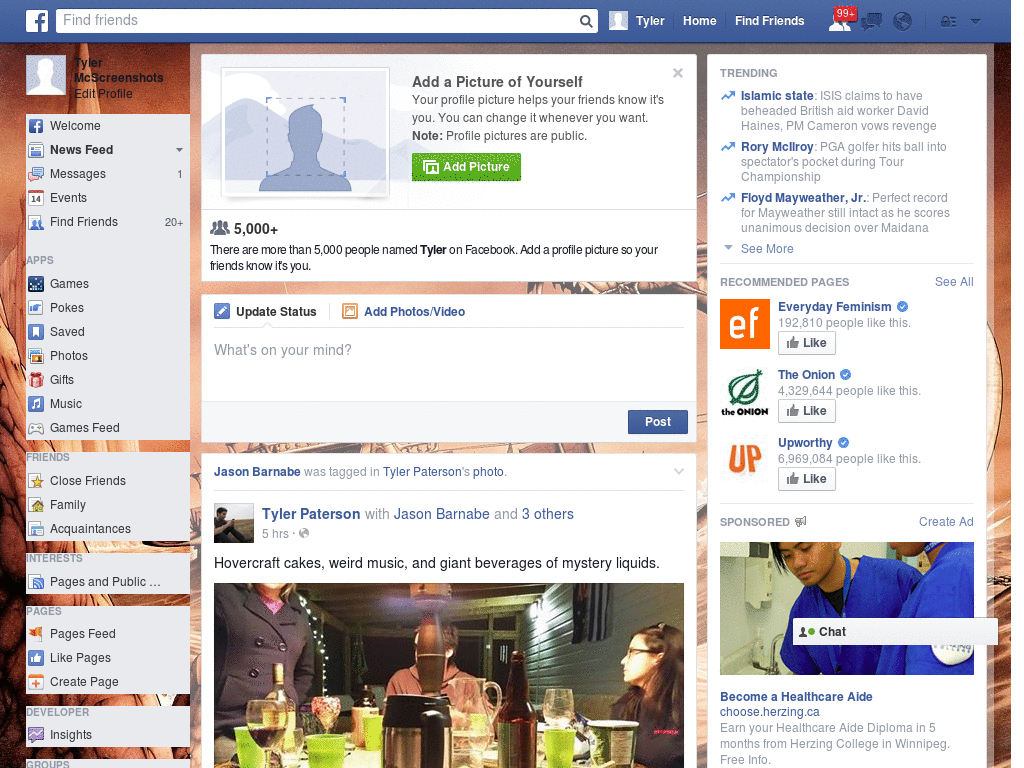Open The Onion page logo
The image size is (1024, 768).
coord(744,392)
